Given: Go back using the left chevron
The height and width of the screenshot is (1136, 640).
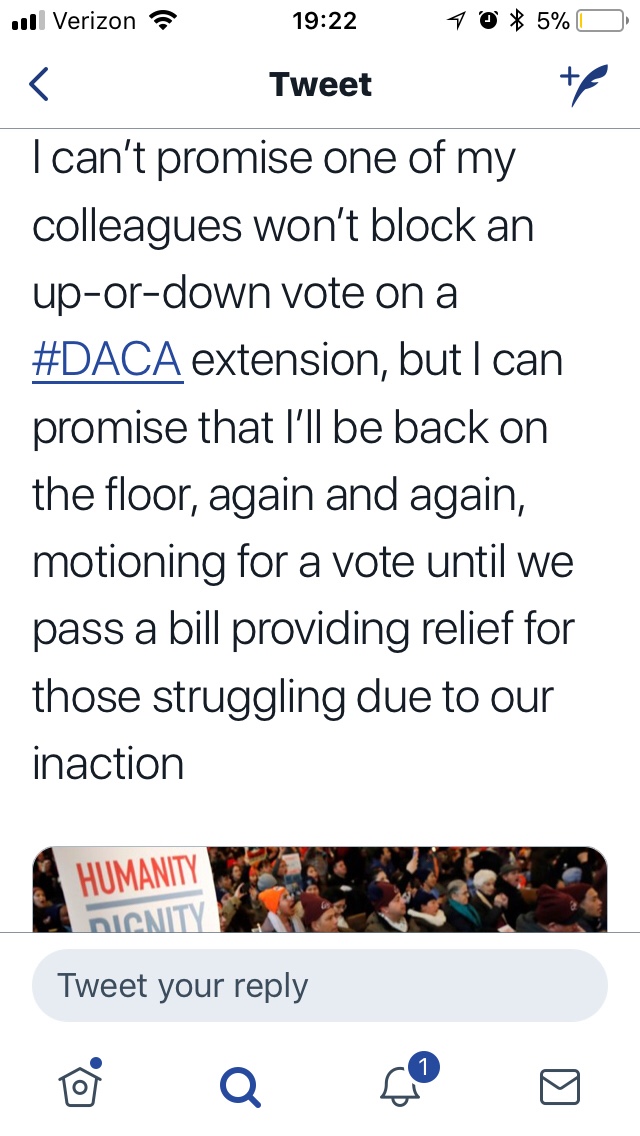Looking at the screenshot, I should (39, 85).
